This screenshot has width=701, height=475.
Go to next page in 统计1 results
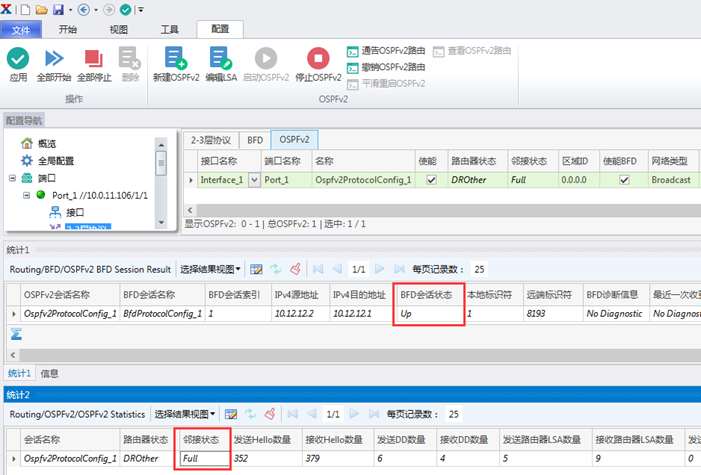click(380, 269)
